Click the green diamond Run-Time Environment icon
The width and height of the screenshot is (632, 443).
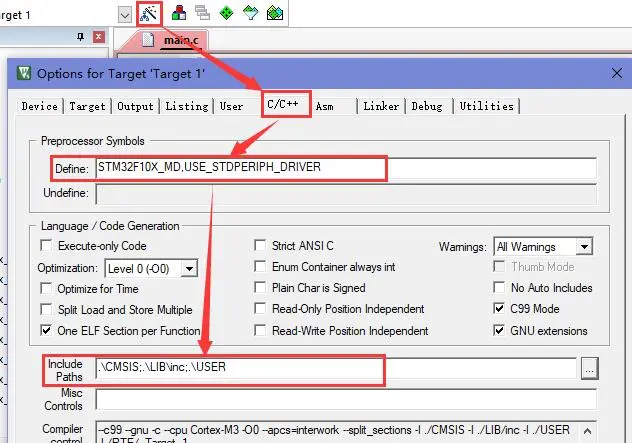tap(226, 13)
